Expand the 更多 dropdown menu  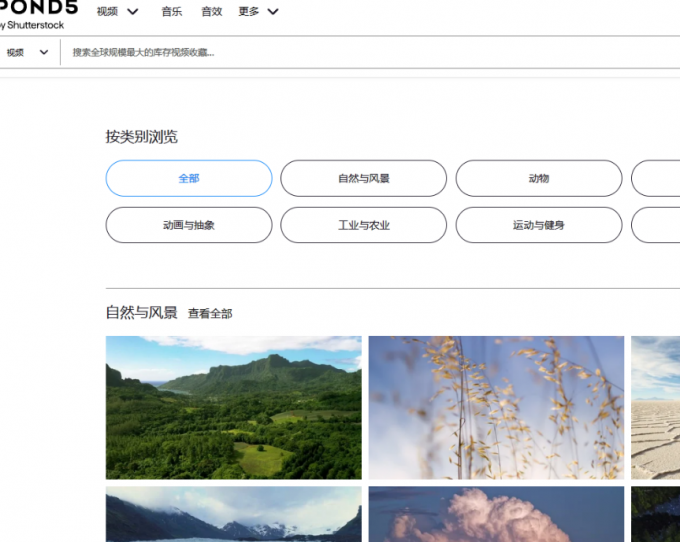click(258, 12)
